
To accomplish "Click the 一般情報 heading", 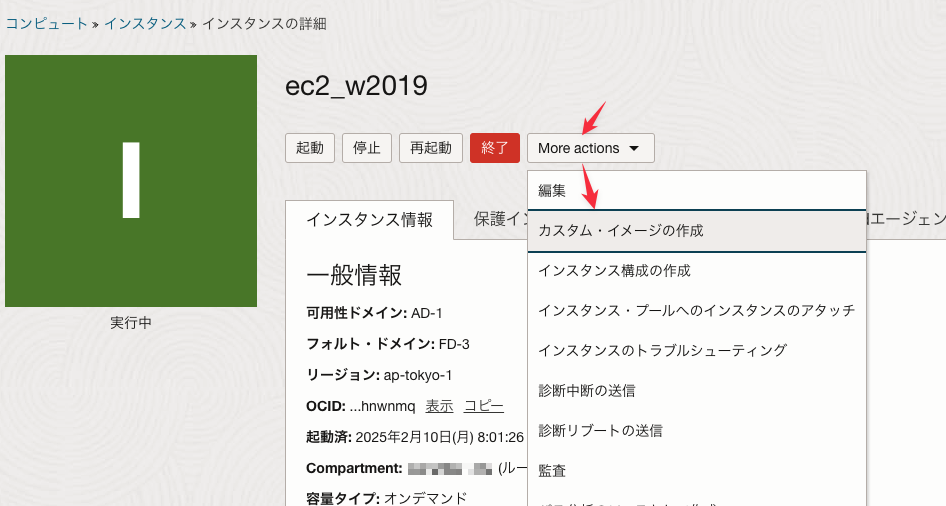I will (x=354, y=275).
